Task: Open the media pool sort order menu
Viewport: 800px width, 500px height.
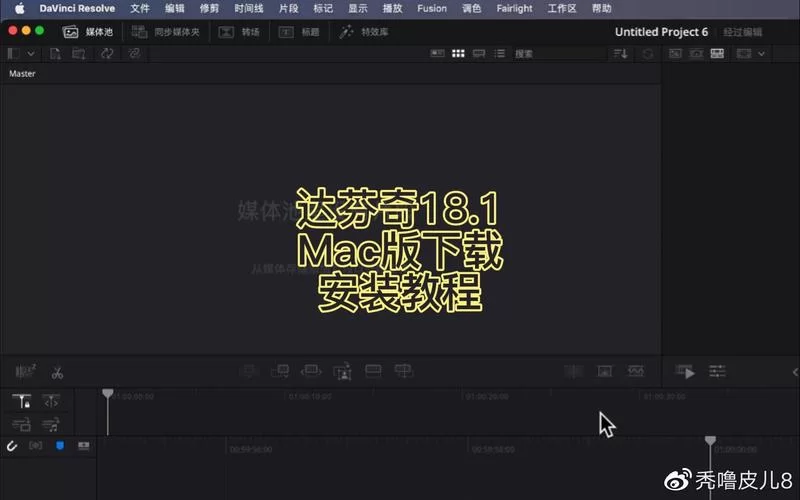Action: coord(620,54)
